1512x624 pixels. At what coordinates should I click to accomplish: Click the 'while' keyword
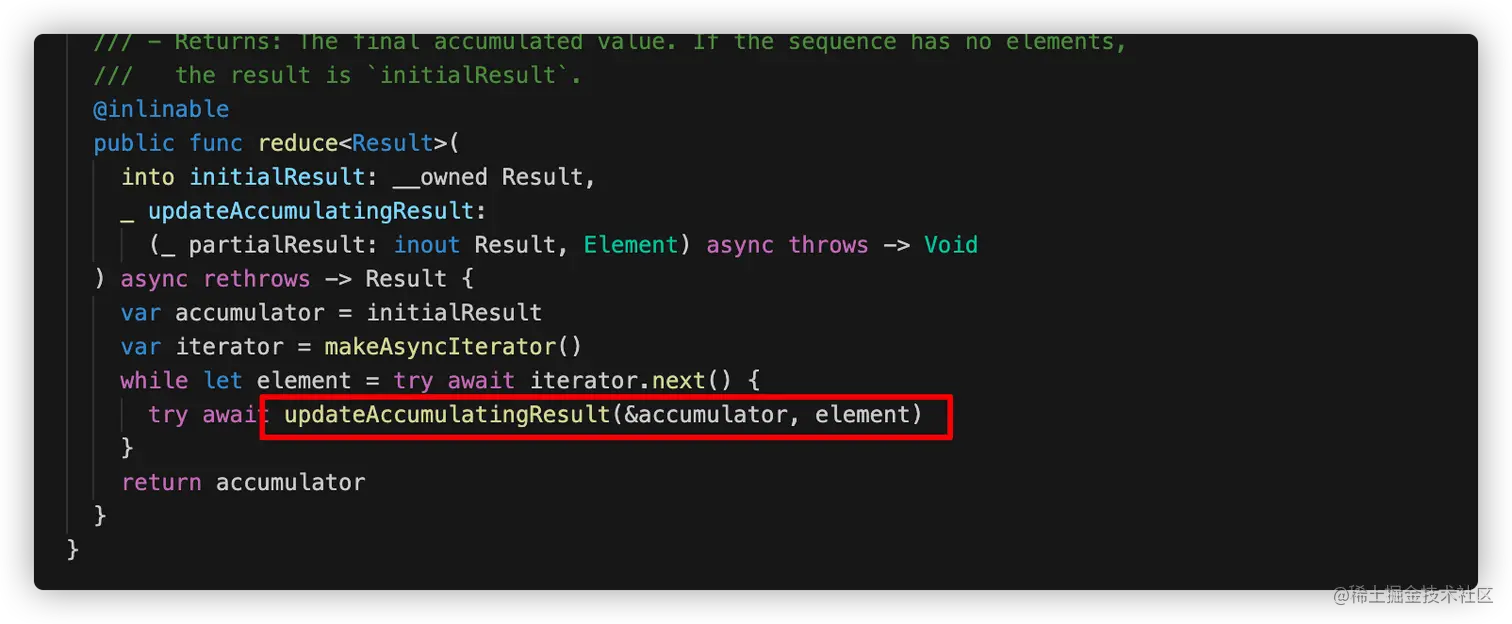[154, 381]
